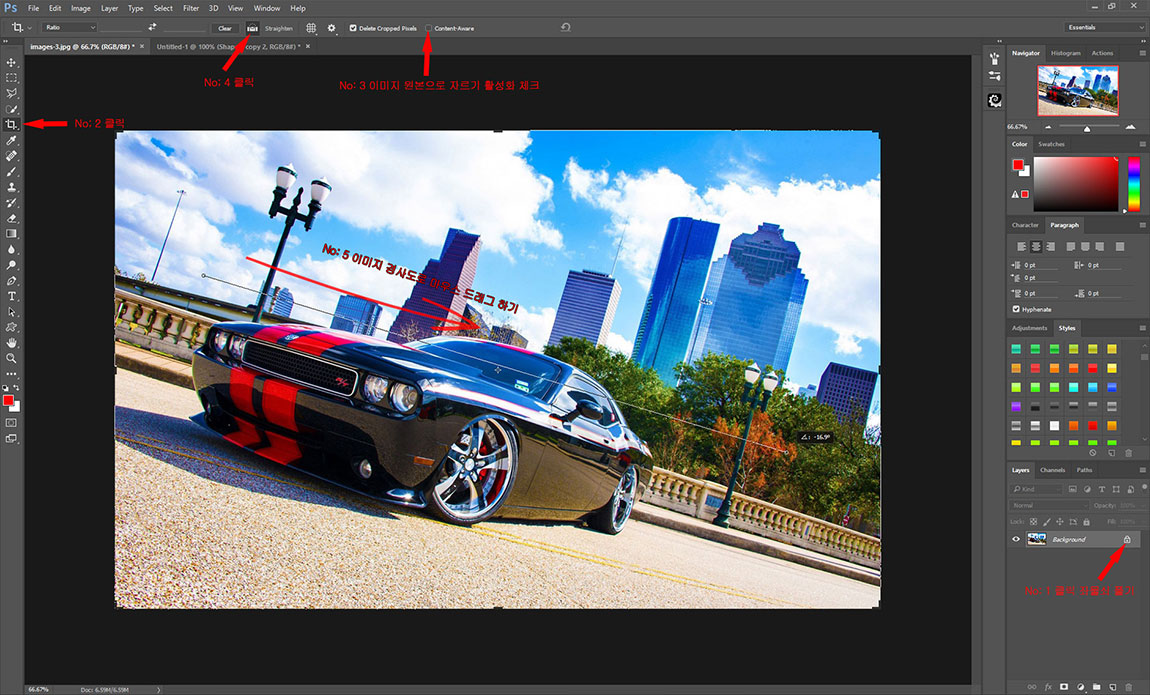
Task: Toggle left text alignment in Paragraph panel
Action: (1022, 246)
